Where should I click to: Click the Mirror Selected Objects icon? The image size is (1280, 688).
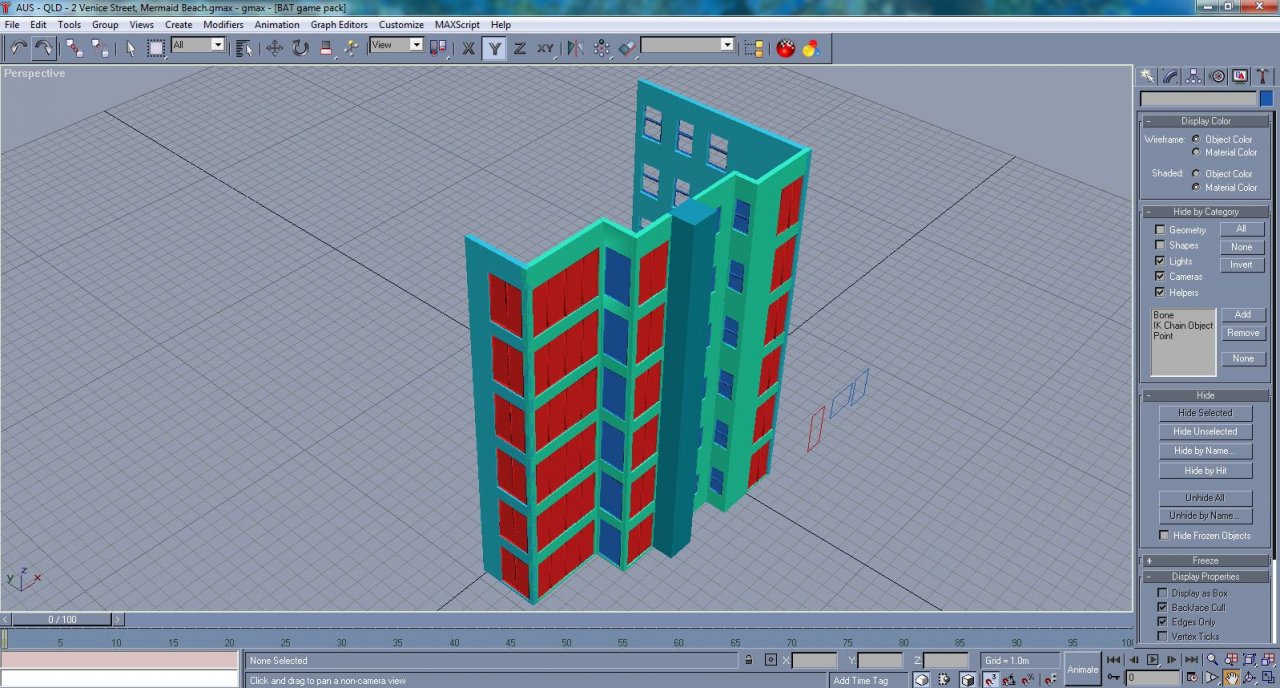[x=575, y=47]
